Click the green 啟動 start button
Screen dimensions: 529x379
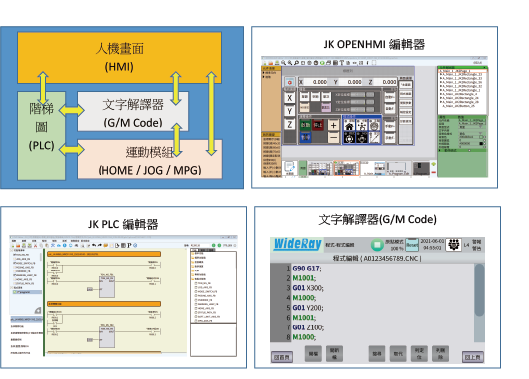pos(305,125)
